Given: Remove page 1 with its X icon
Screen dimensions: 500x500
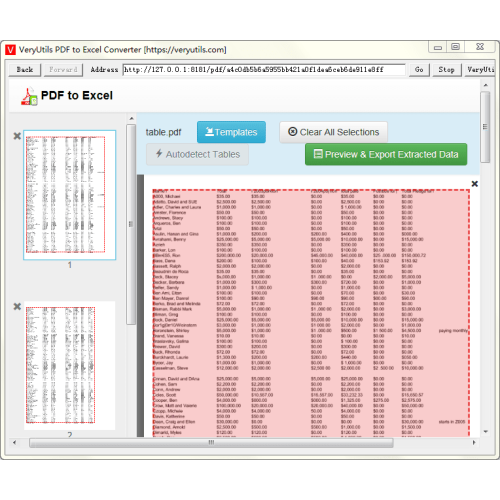Looking at the screenshot, I should (17, 136).
